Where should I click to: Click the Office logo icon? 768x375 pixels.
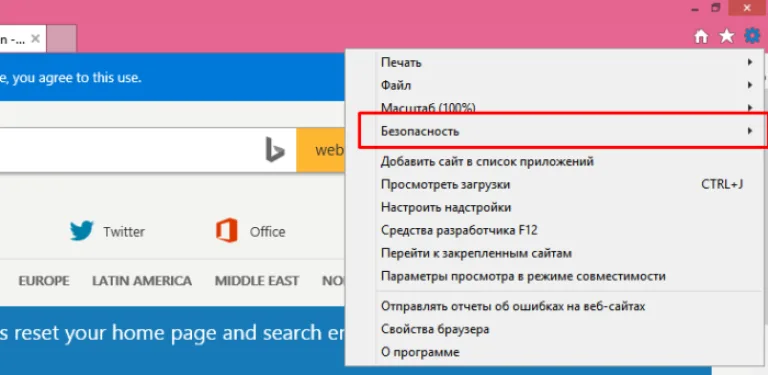pos(227,231)
